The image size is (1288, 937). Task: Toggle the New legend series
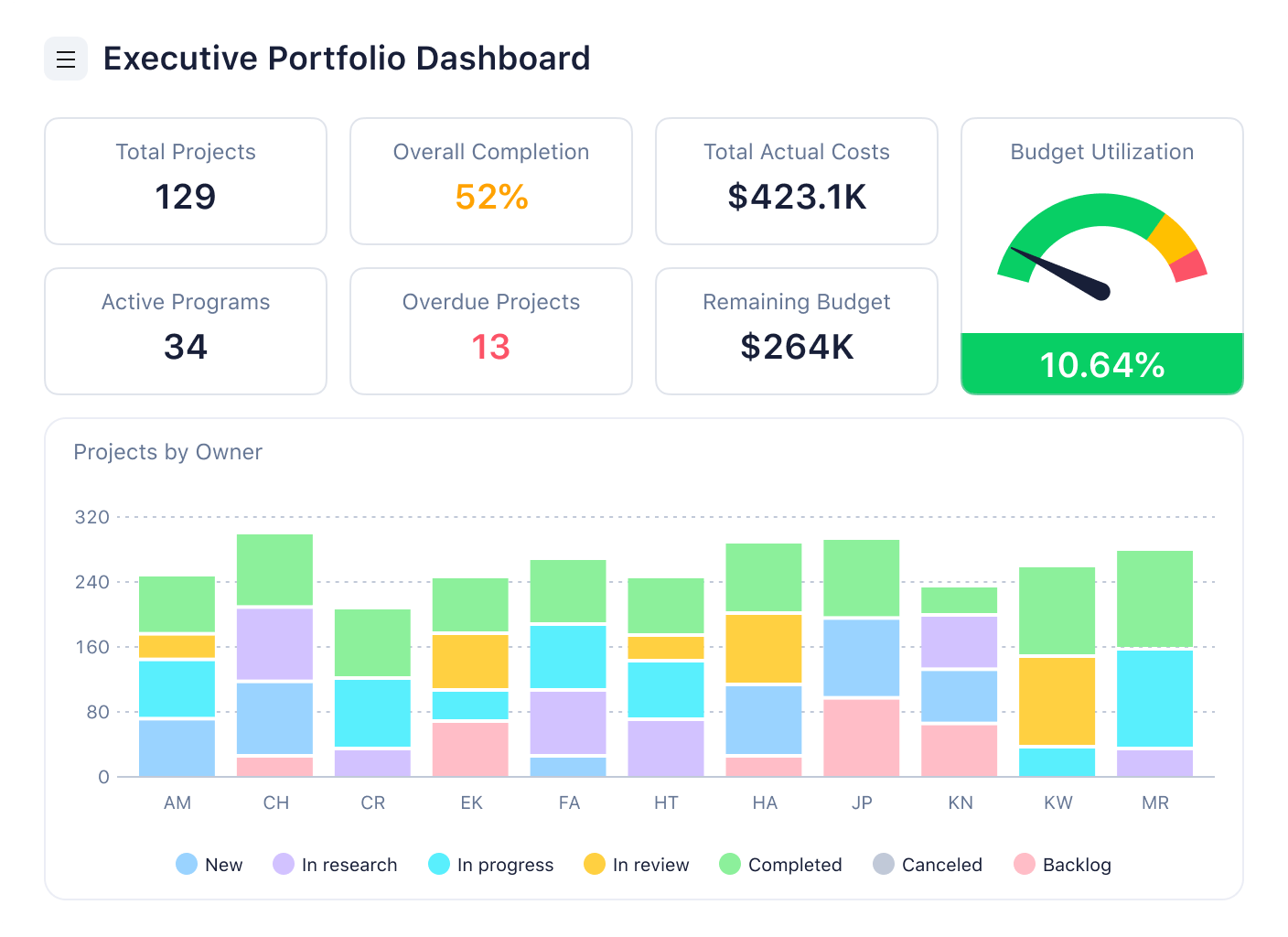(x=209, y=865)
